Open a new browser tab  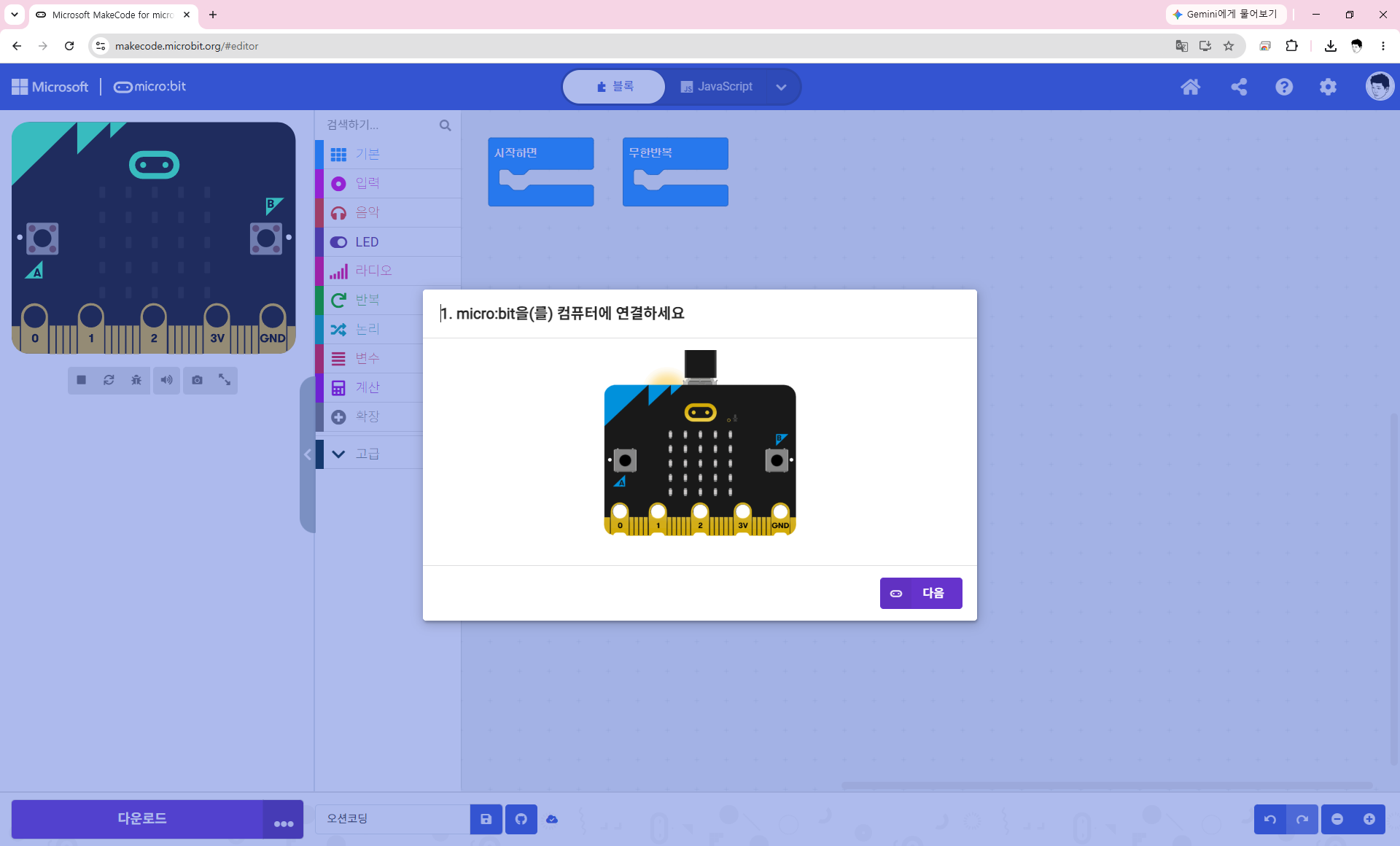pyautogui.click(x=213, y=15)
